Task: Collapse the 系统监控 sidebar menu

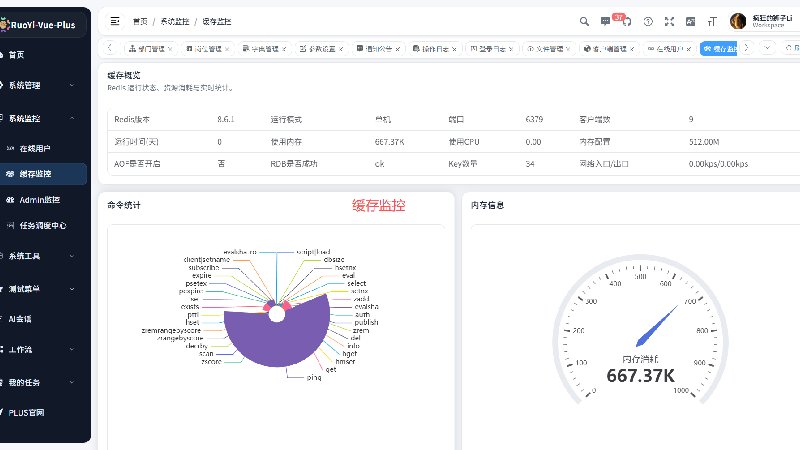Action: tap(43, 118)
